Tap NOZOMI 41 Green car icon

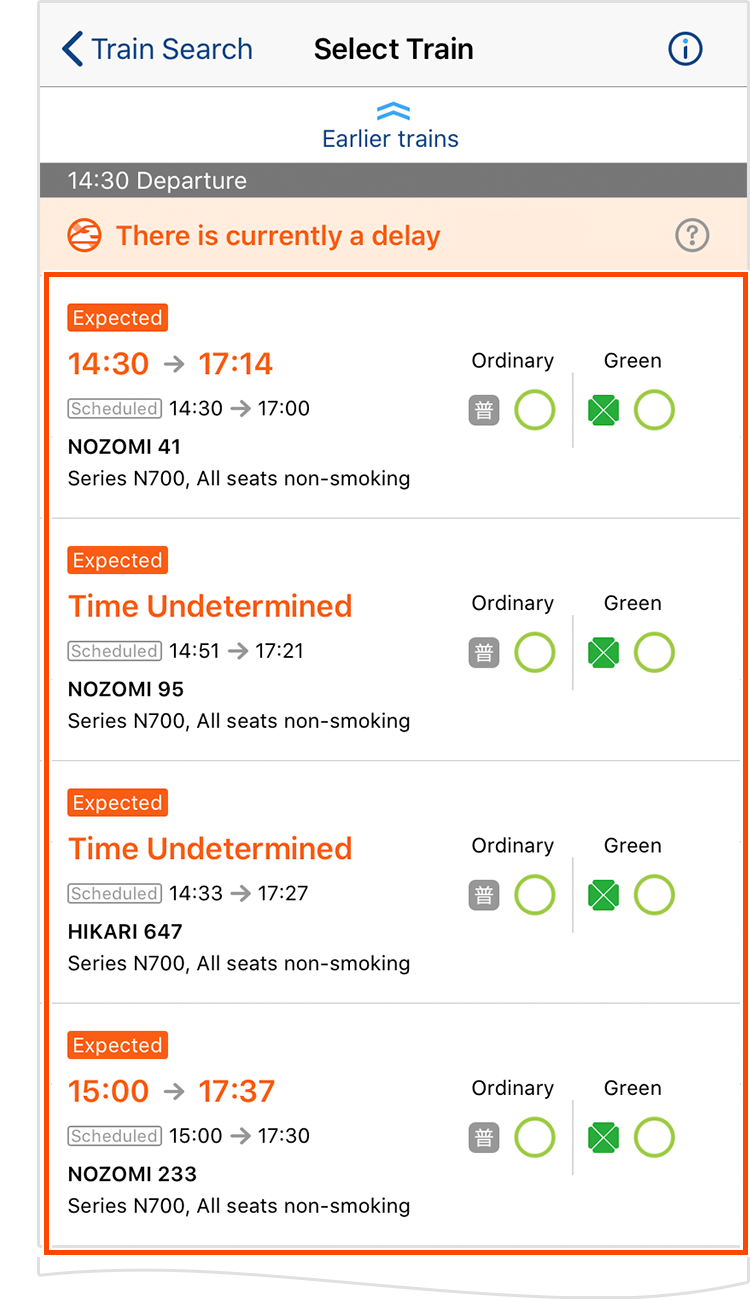click(604, 410)
